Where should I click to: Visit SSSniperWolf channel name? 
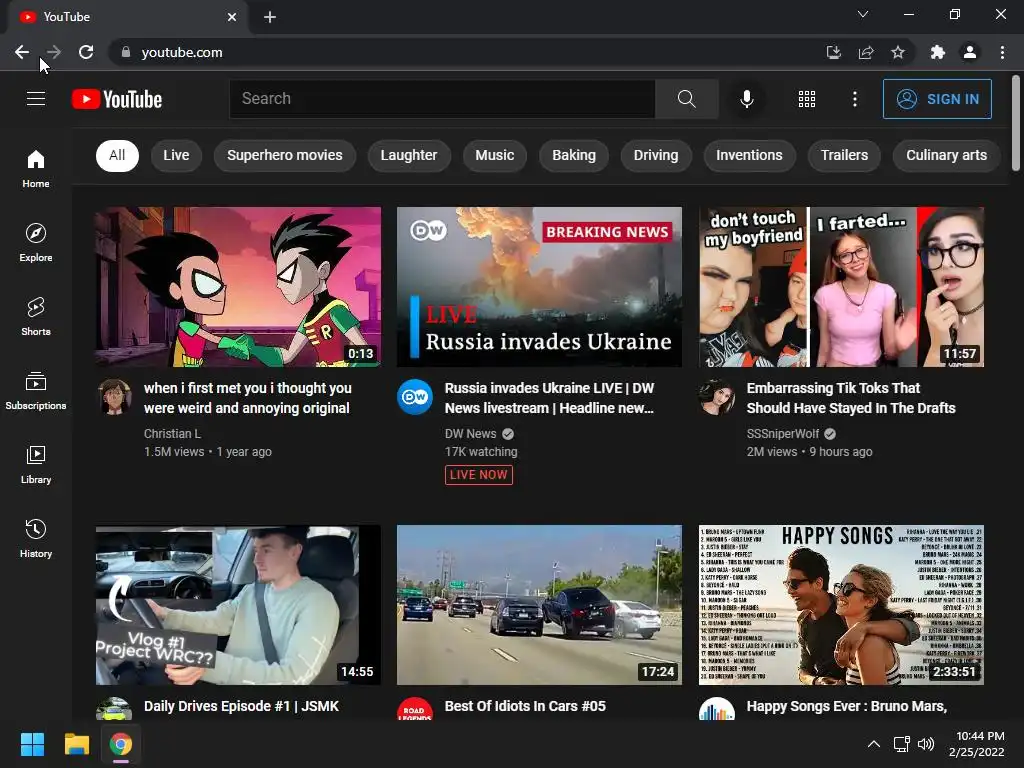[782, 434]
